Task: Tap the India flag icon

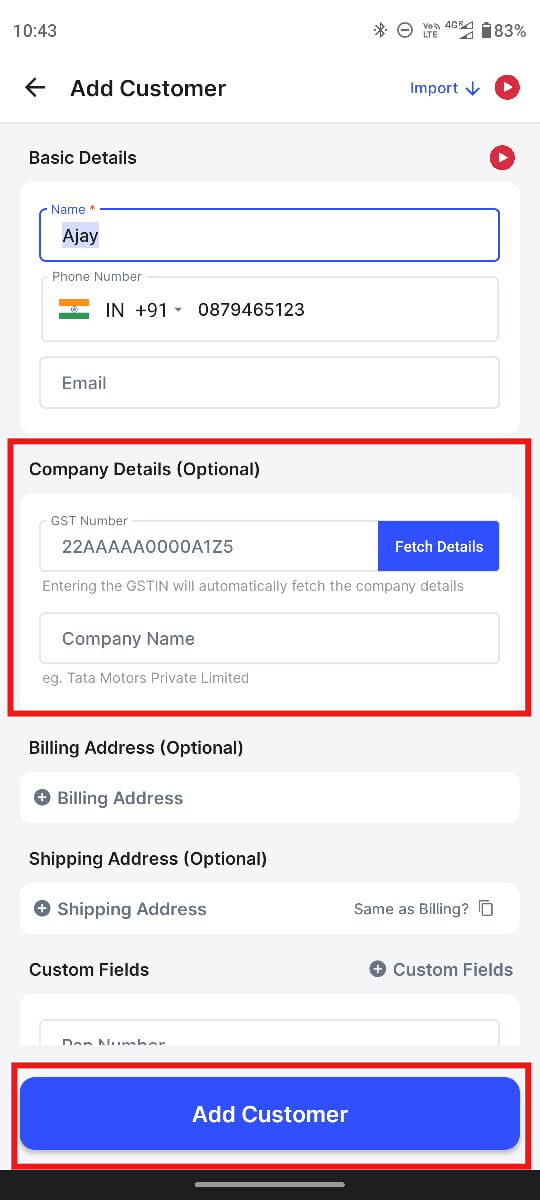Action: [74, 309]
